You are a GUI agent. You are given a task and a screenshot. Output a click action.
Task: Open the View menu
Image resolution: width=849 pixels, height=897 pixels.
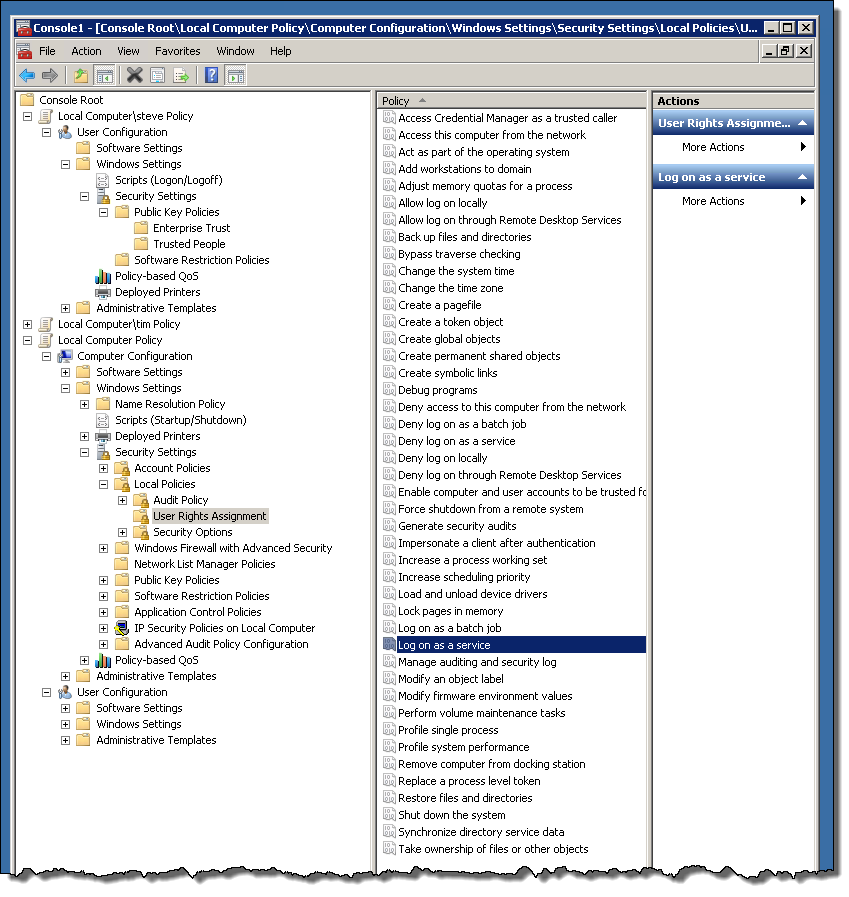pyautogui.click(x=128, y=51)
